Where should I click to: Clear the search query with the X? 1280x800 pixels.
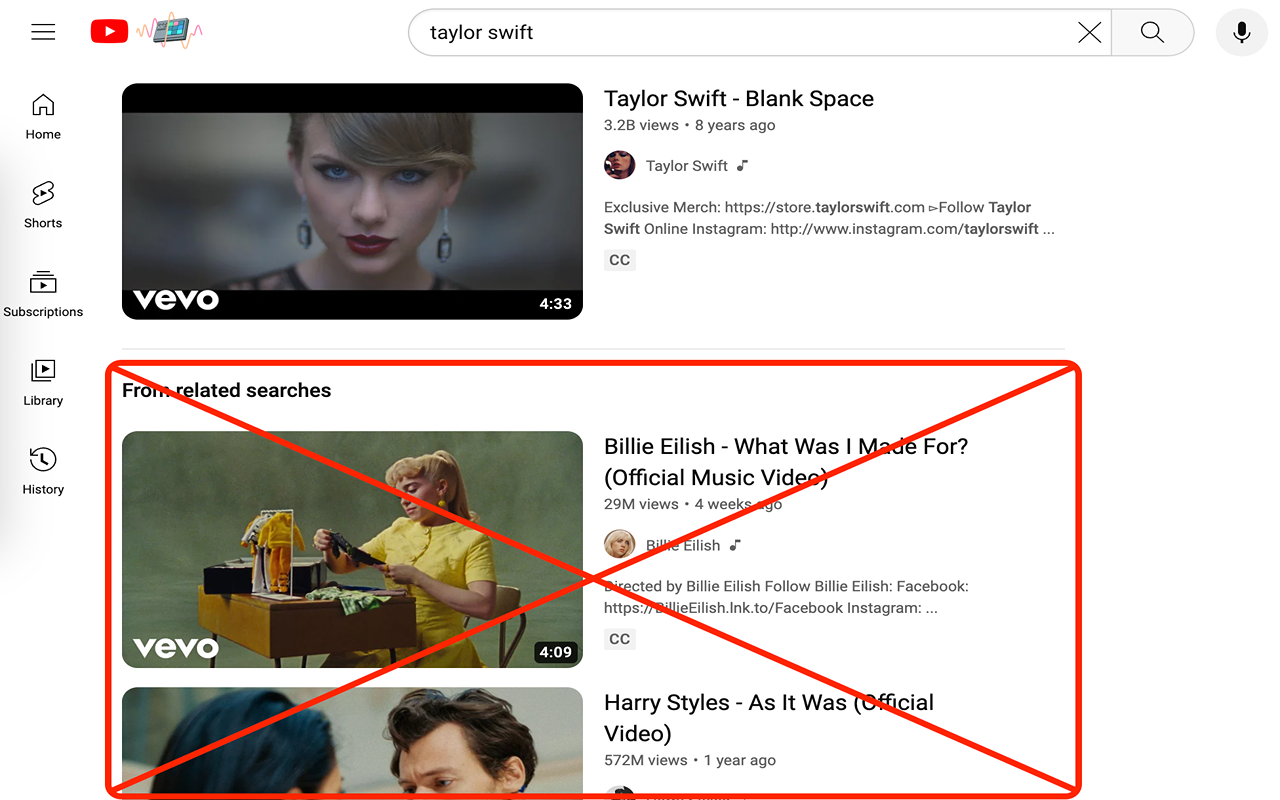point(1089,32)
